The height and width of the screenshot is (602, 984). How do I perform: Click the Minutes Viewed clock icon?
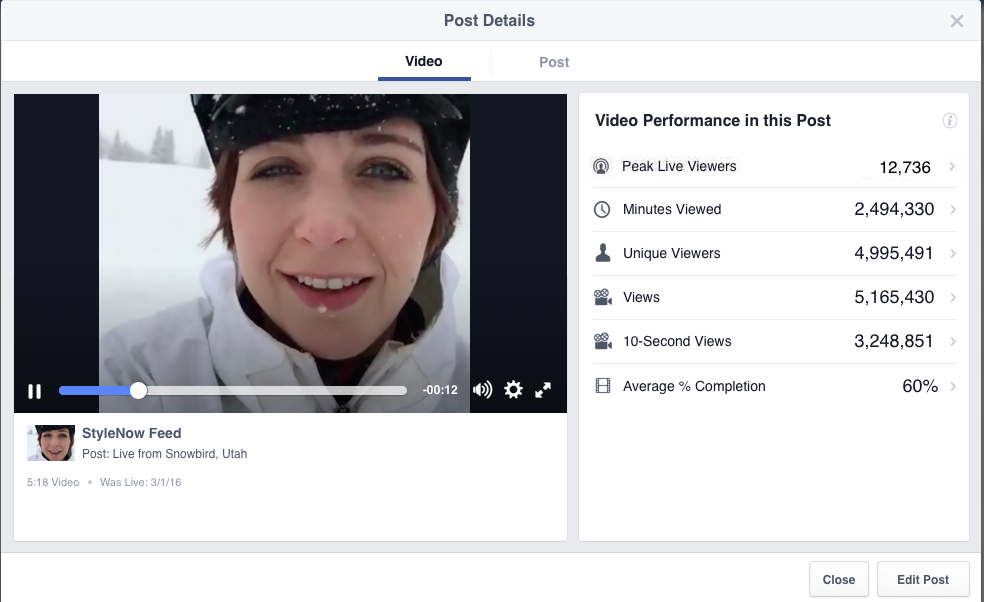pos(601,209)
